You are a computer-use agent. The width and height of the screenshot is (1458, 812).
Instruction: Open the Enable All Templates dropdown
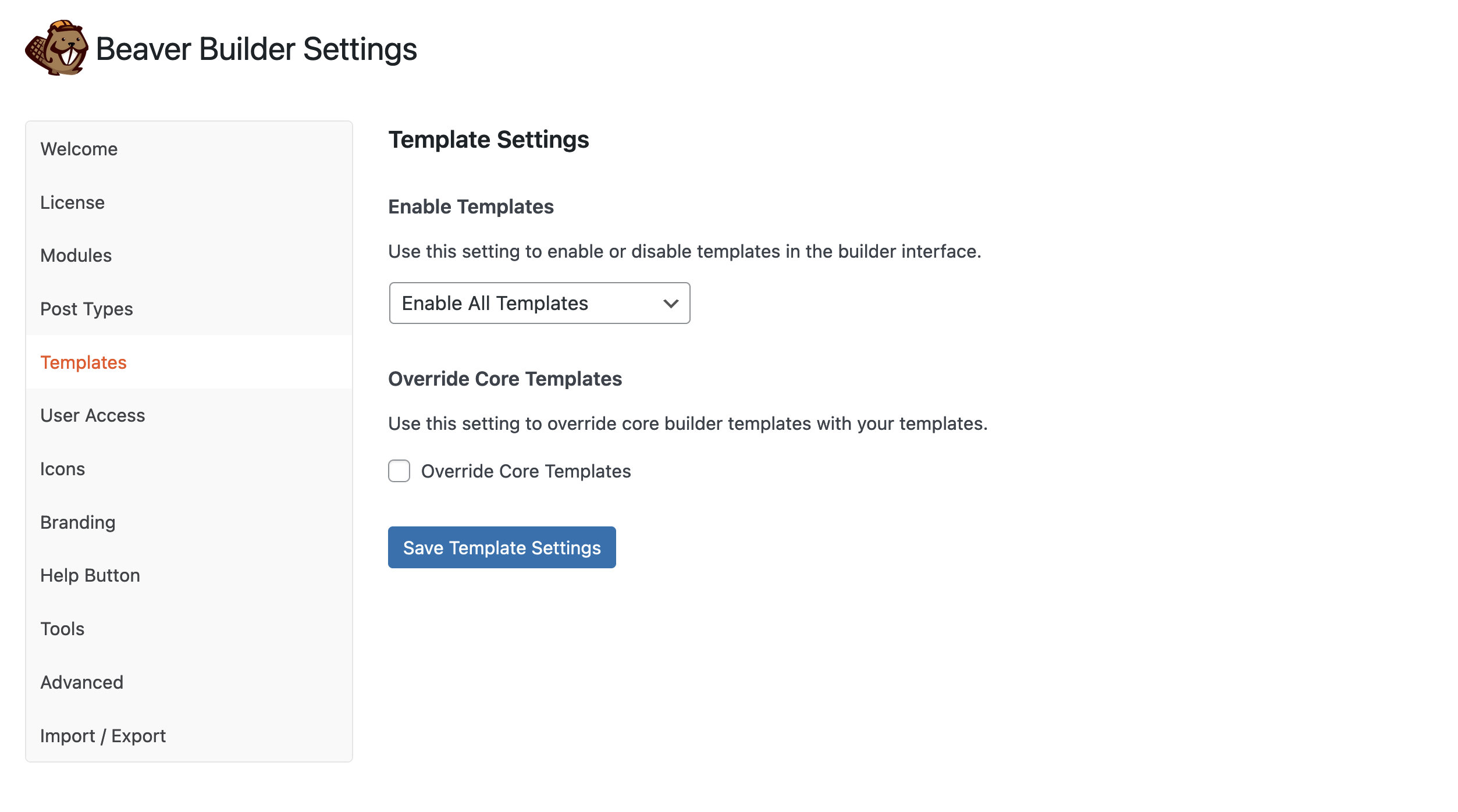click(x=539, y=303)
